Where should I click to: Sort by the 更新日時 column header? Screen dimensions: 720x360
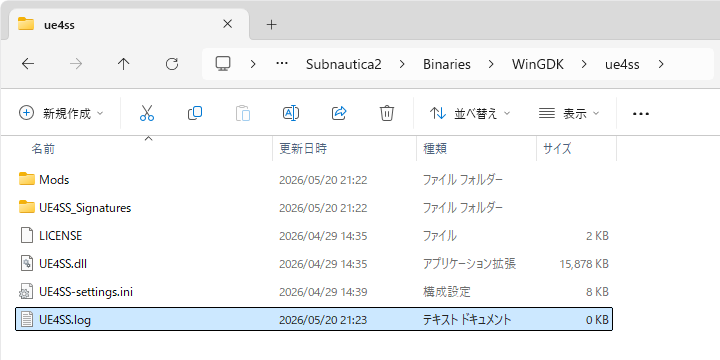click(303, 149)
